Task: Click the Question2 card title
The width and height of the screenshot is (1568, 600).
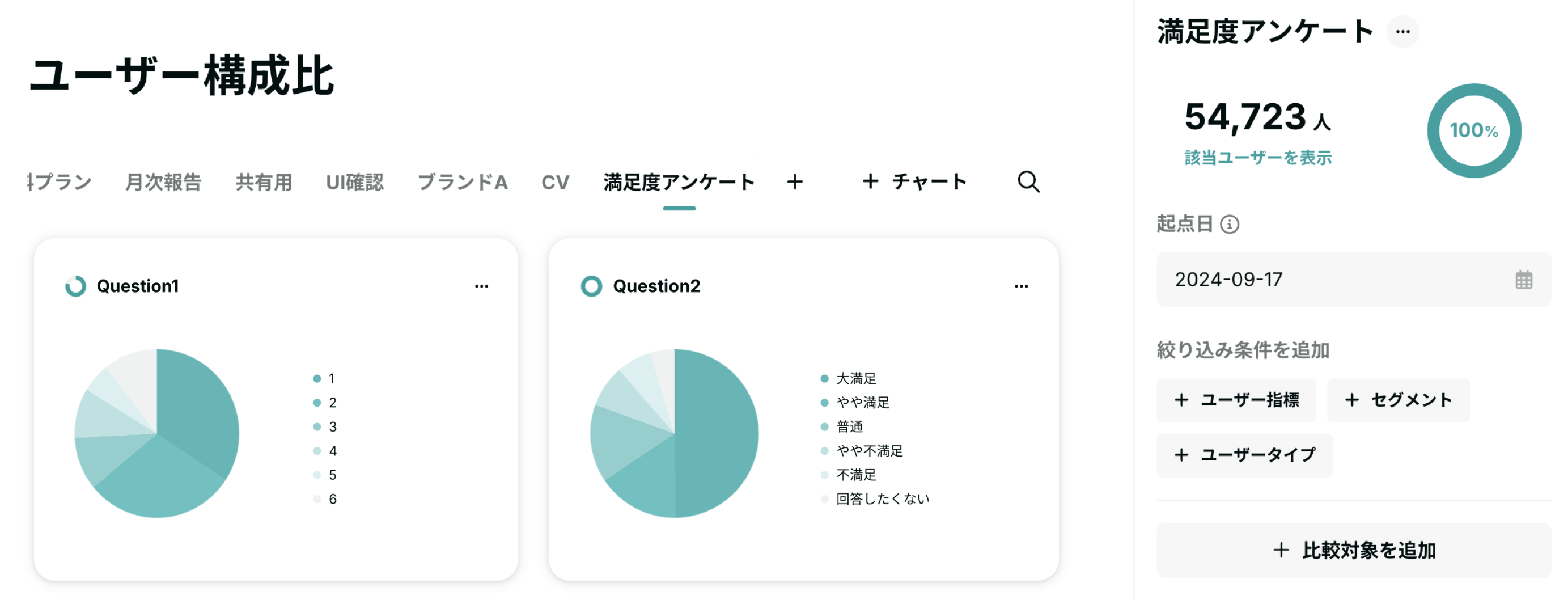Action: (656, 286)
